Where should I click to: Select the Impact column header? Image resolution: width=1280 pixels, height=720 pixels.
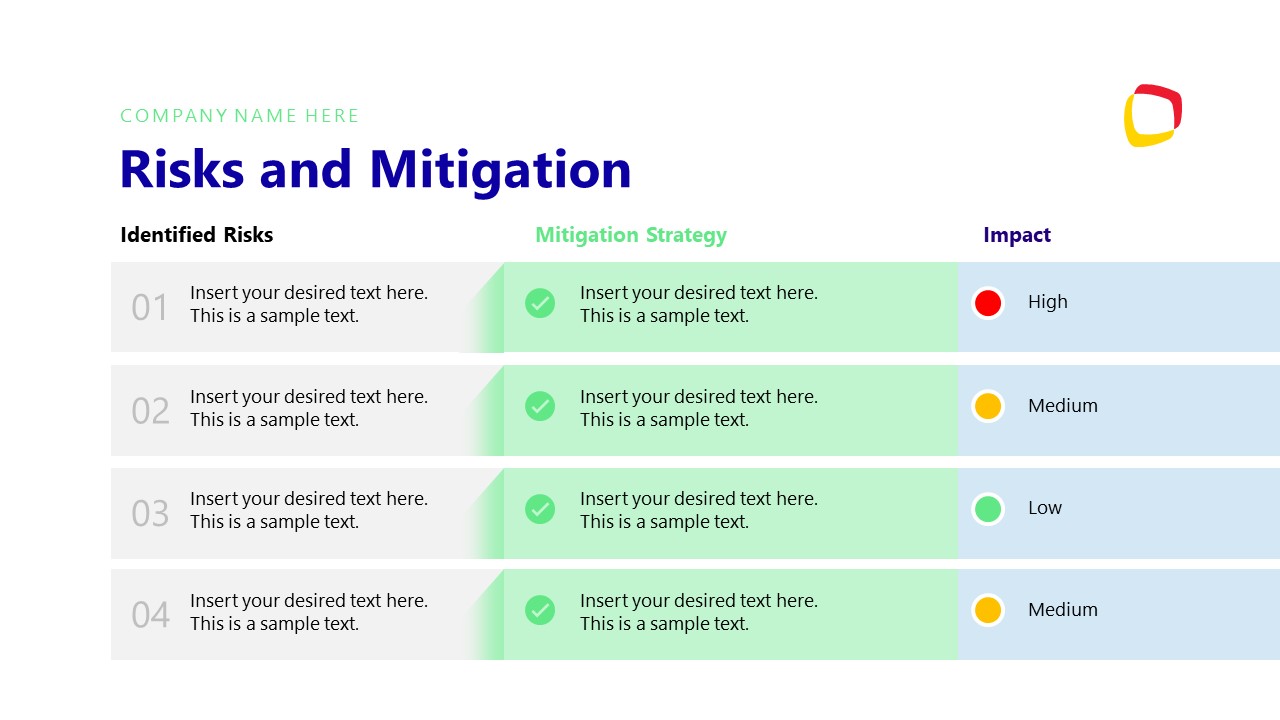coord(1016,235)
